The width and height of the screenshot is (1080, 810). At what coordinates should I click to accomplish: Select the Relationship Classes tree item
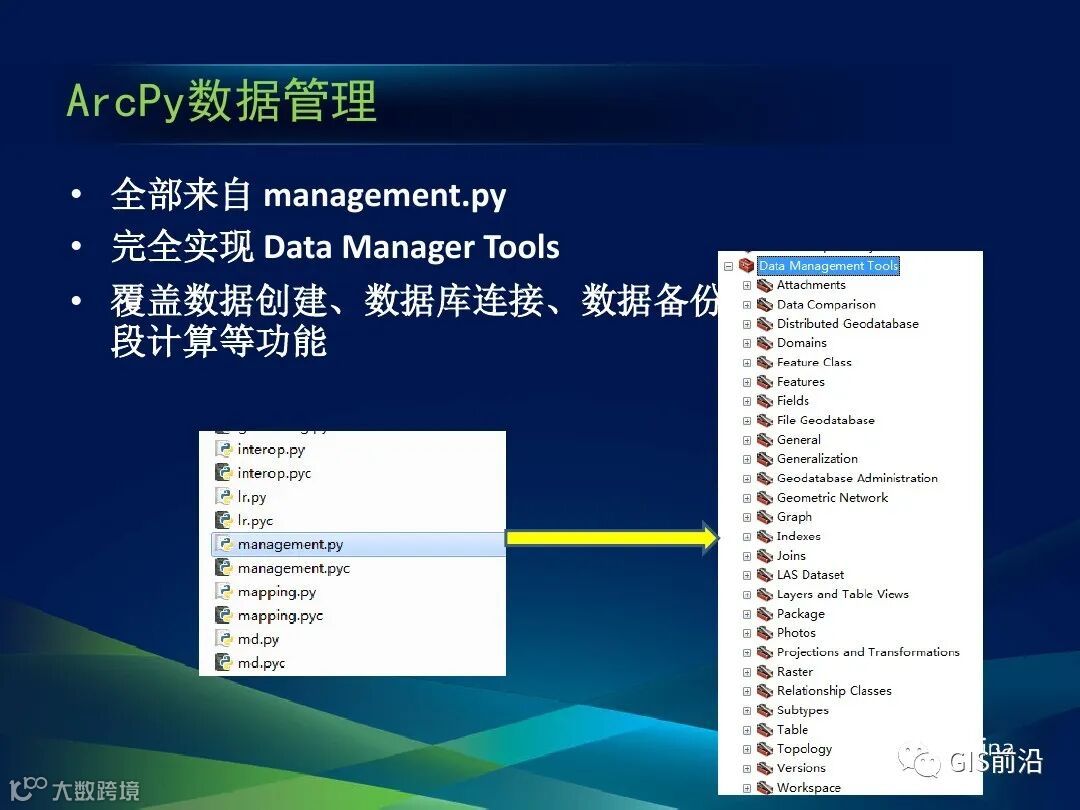[x=834, y=691]
